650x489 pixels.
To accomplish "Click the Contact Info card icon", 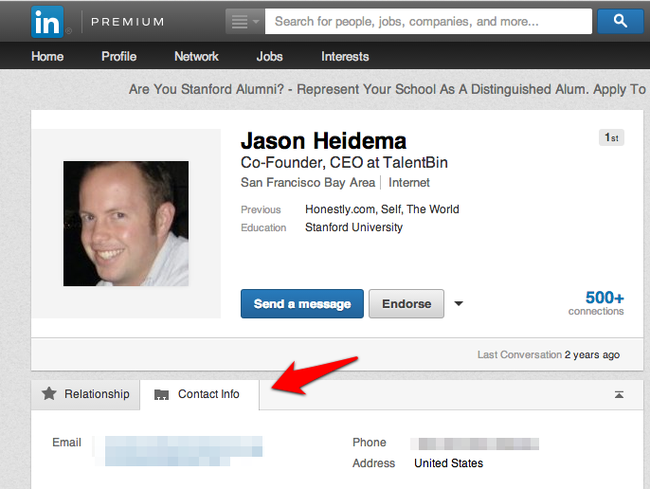I will [161, 395].
